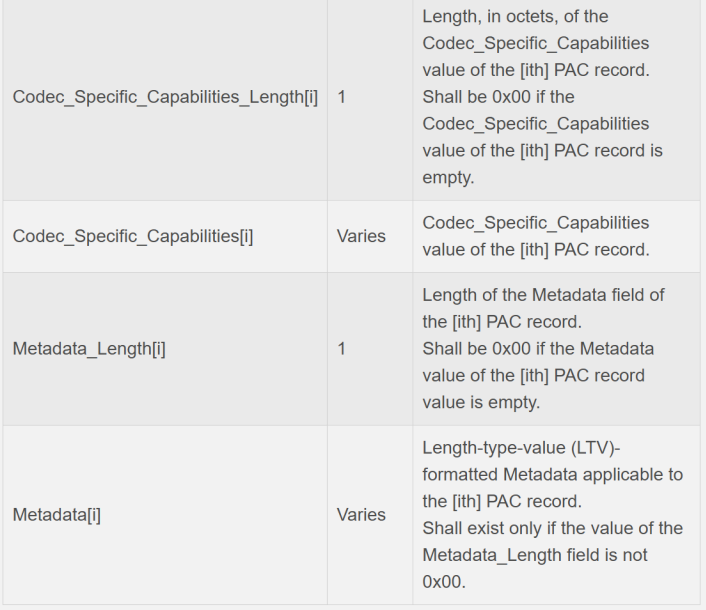706x610 pixels.
Task: Click Codec_Specific_Capabilities[i] row description text
Action: 536,236
